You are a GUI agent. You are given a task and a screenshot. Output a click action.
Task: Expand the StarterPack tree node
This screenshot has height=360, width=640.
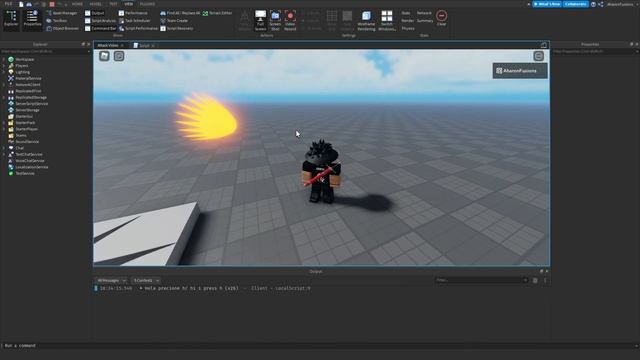pos(4,123)
